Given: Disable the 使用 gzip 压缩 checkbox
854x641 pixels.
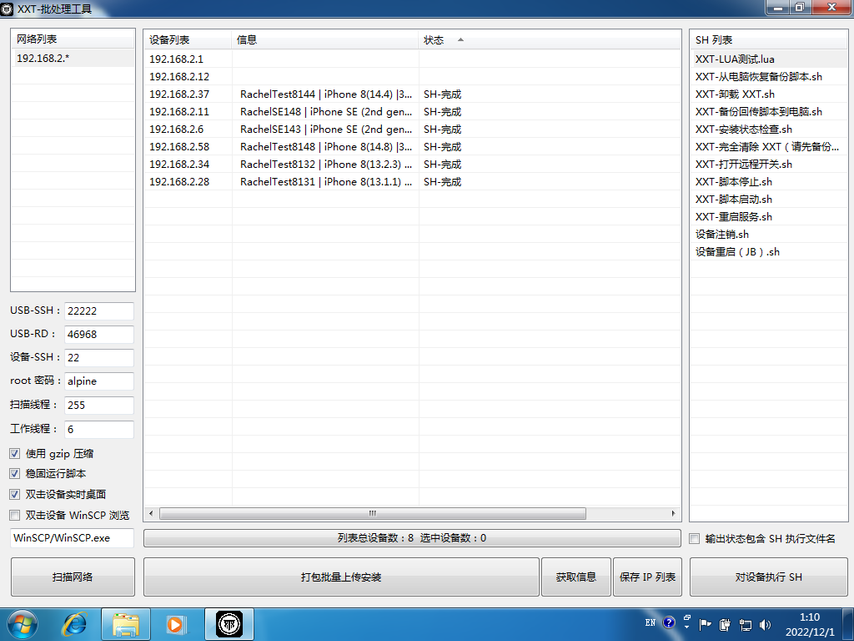Looking at the screenshot, I should click(15, 454).
